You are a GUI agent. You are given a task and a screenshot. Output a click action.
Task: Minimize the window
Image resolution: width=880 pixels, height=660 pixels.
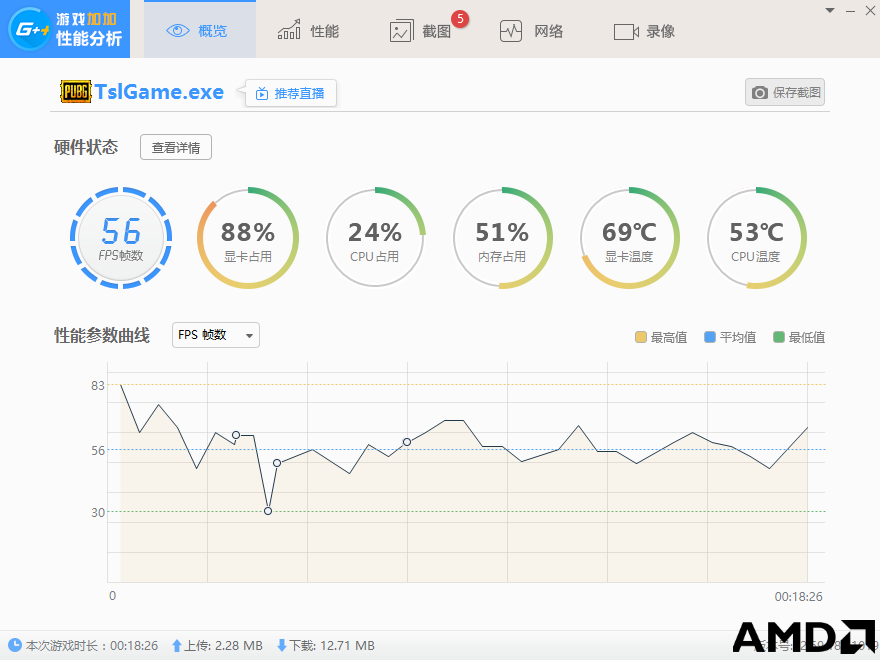(850, 11)
